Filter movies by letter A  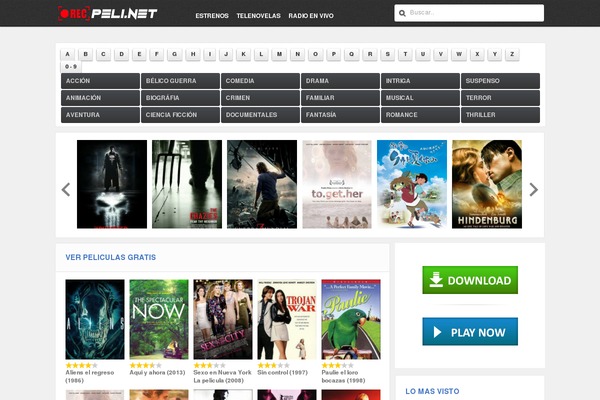coord(67,54)
